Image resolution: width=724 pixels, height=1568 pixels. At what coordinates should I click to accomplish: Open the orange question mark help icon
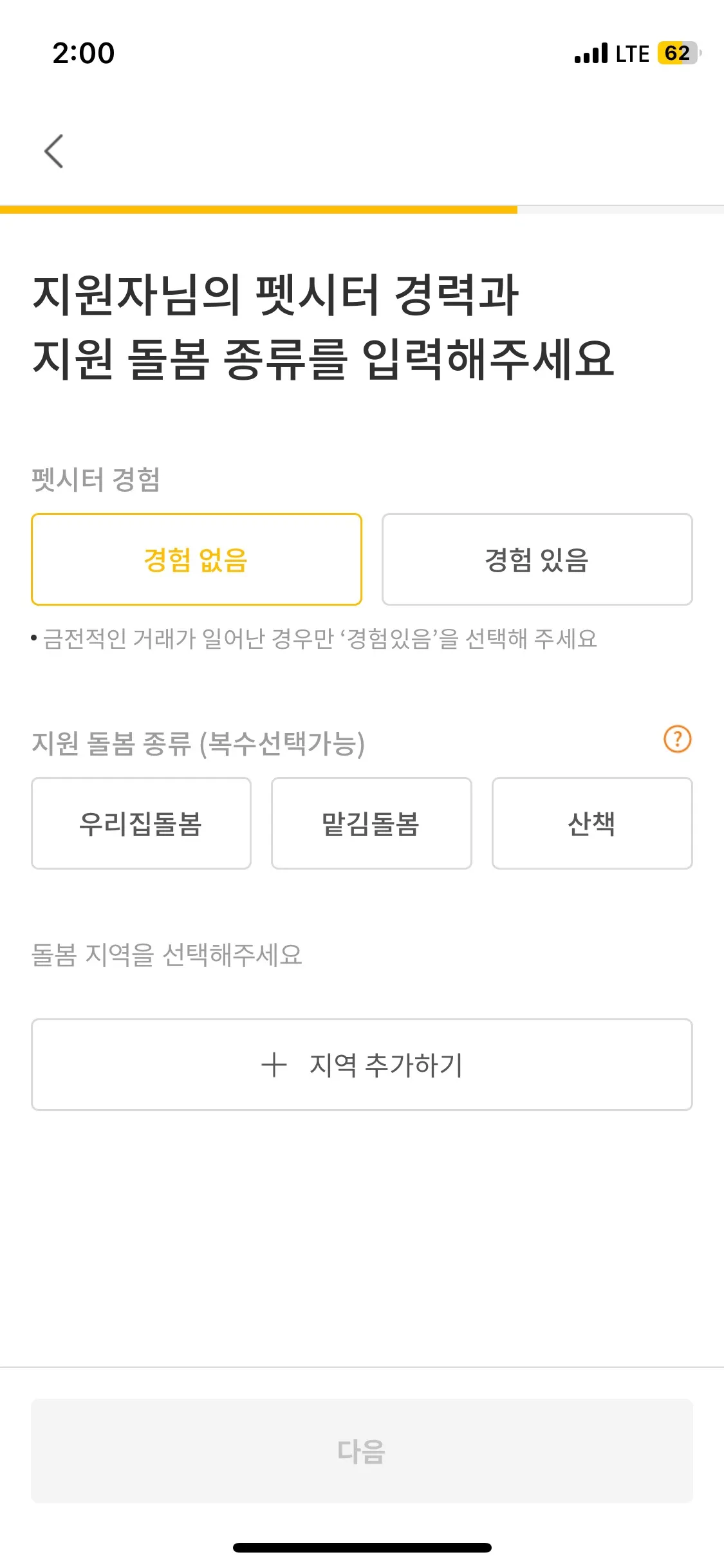click(x=677, y=739)
